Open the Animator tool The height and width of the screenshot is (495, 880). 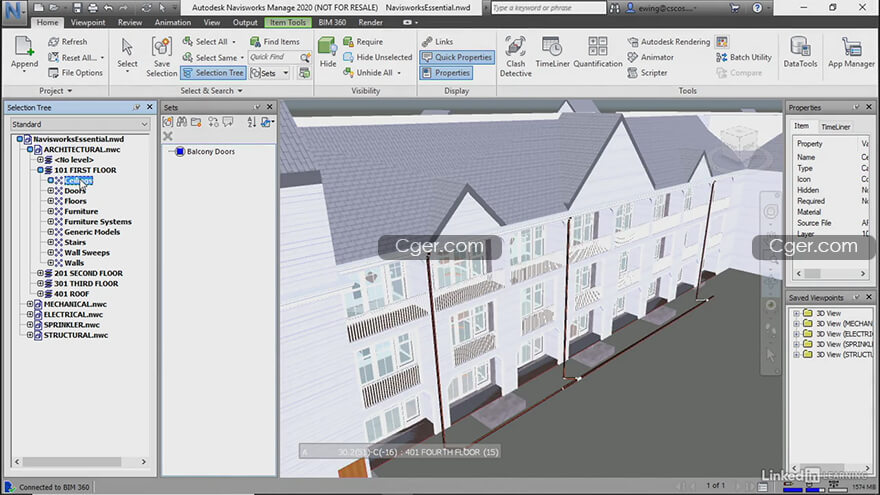650,57
